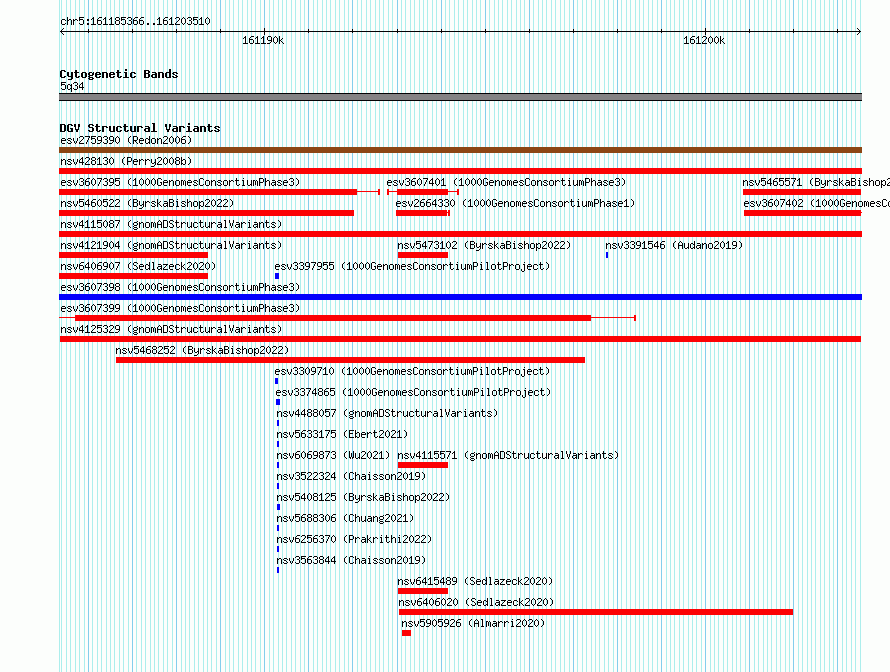The height and width of the screenshot is (672, 890).
Task: Open esv3397955 (1000GenomesConsortiumPilotProject) label
Action: click(x=412, y=266)
